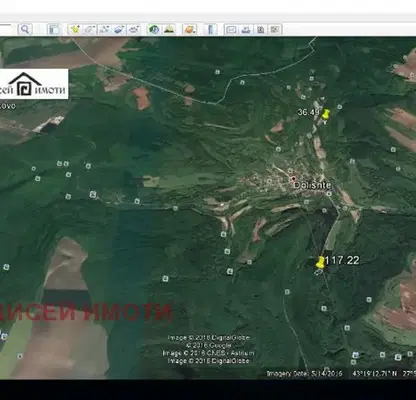
Task: Click the search magnifier button
Action: [x=25, y=29]
